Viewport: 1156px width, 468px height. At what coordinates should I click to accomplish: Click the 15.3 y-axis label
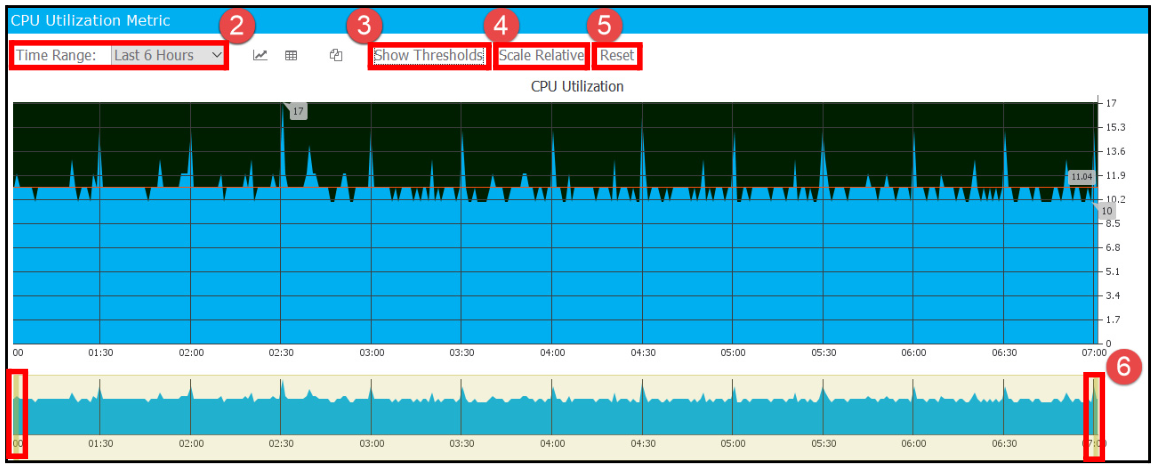click(1115, 128)
